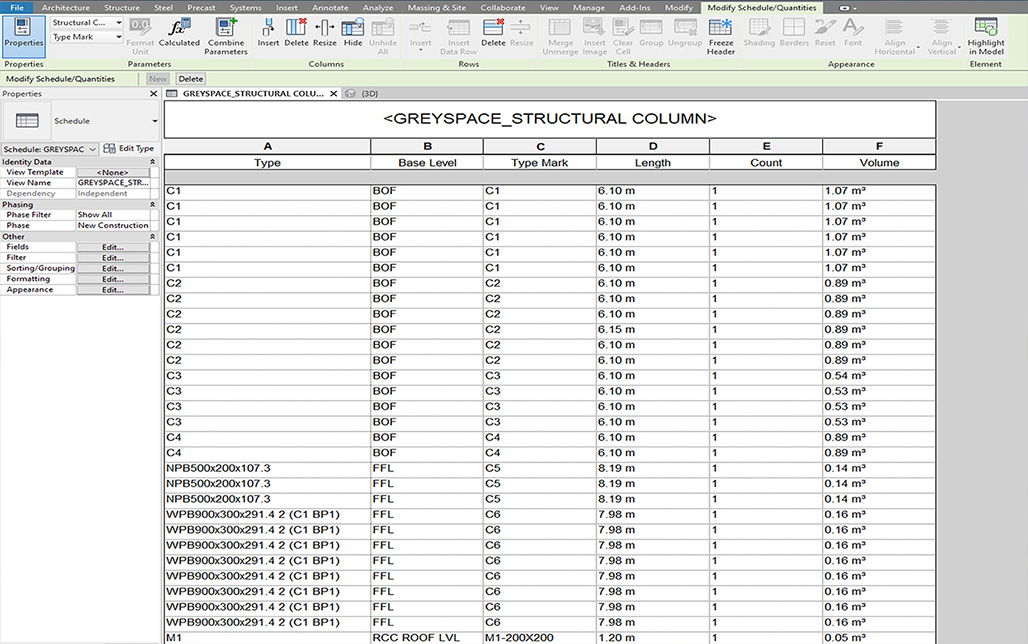
Task: Click the View Name value field
Action: 113,183
